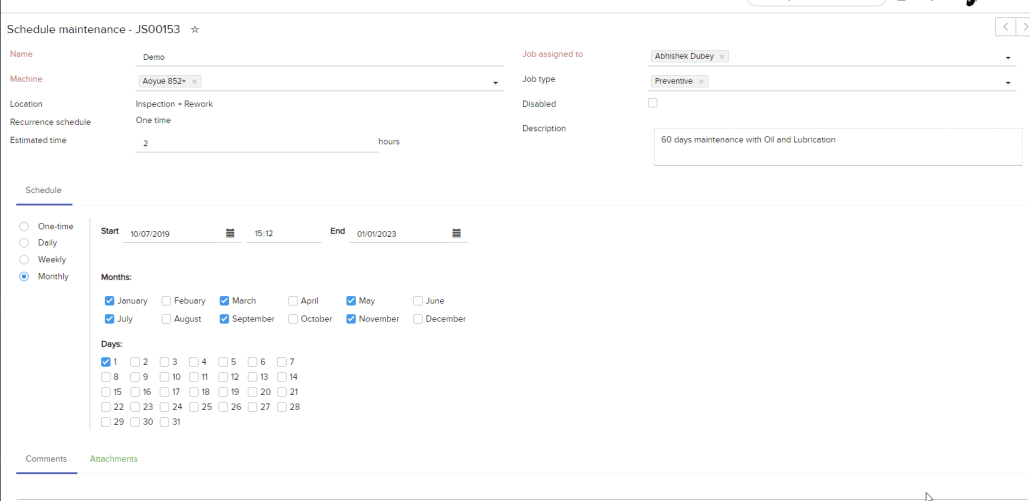Check the August month
The image size is (1030, 501).
point(166,319)
